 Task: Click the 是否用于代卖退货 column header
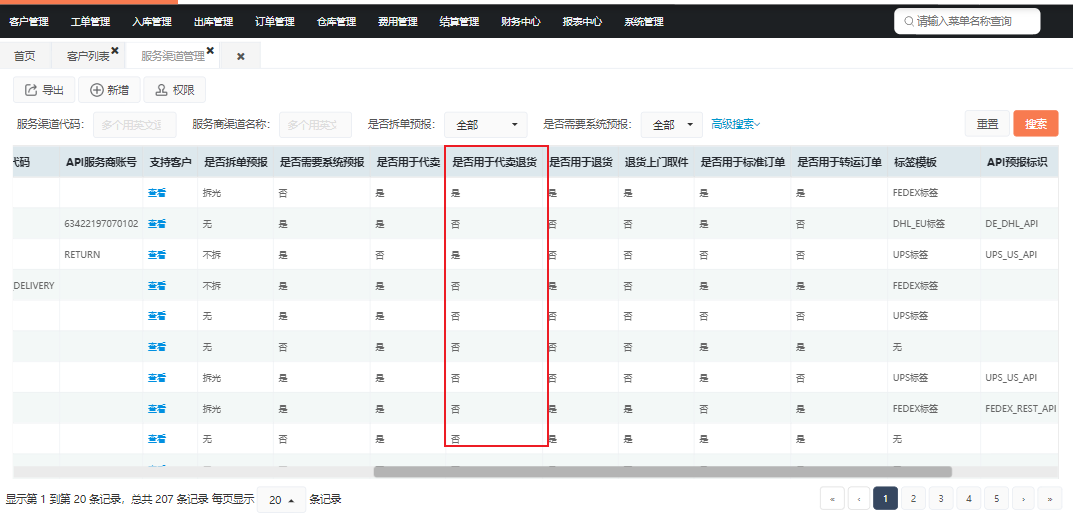494,162
